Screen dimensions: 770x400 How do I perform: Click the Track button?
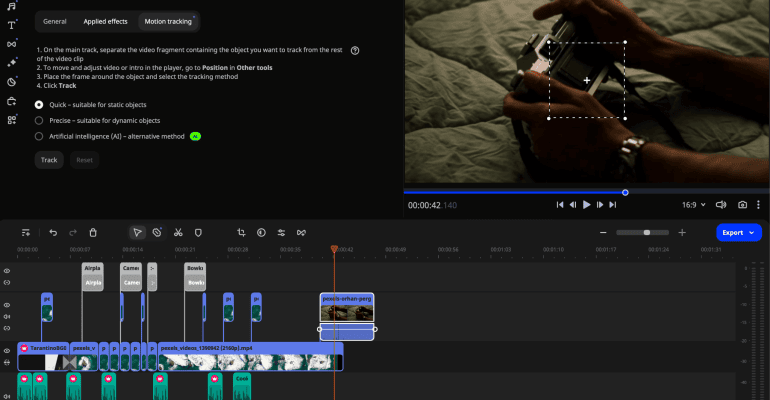click(49, 160)
